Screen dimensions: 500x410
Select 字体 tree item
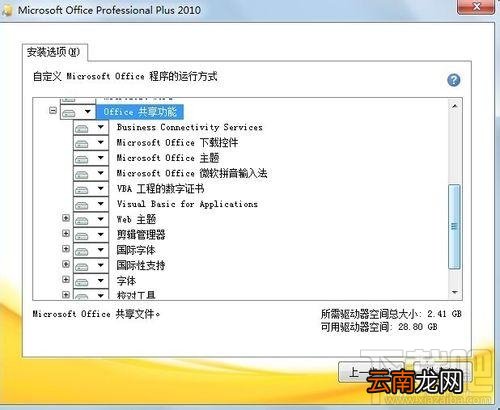(126, 281)
